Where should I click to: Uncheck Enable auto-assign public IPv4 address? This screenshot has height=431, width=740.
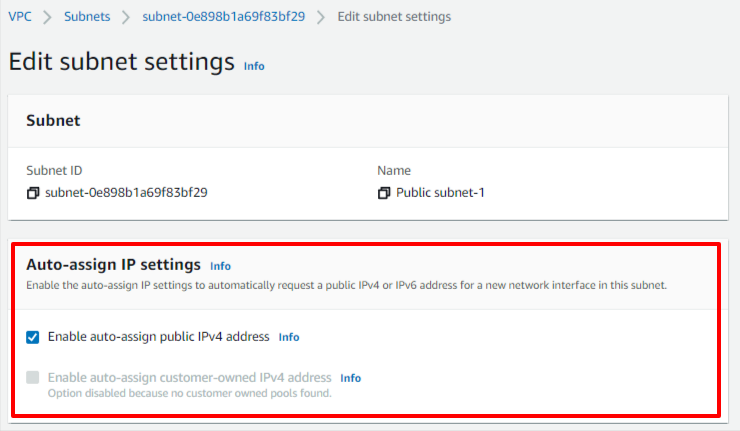click(33, 337)
